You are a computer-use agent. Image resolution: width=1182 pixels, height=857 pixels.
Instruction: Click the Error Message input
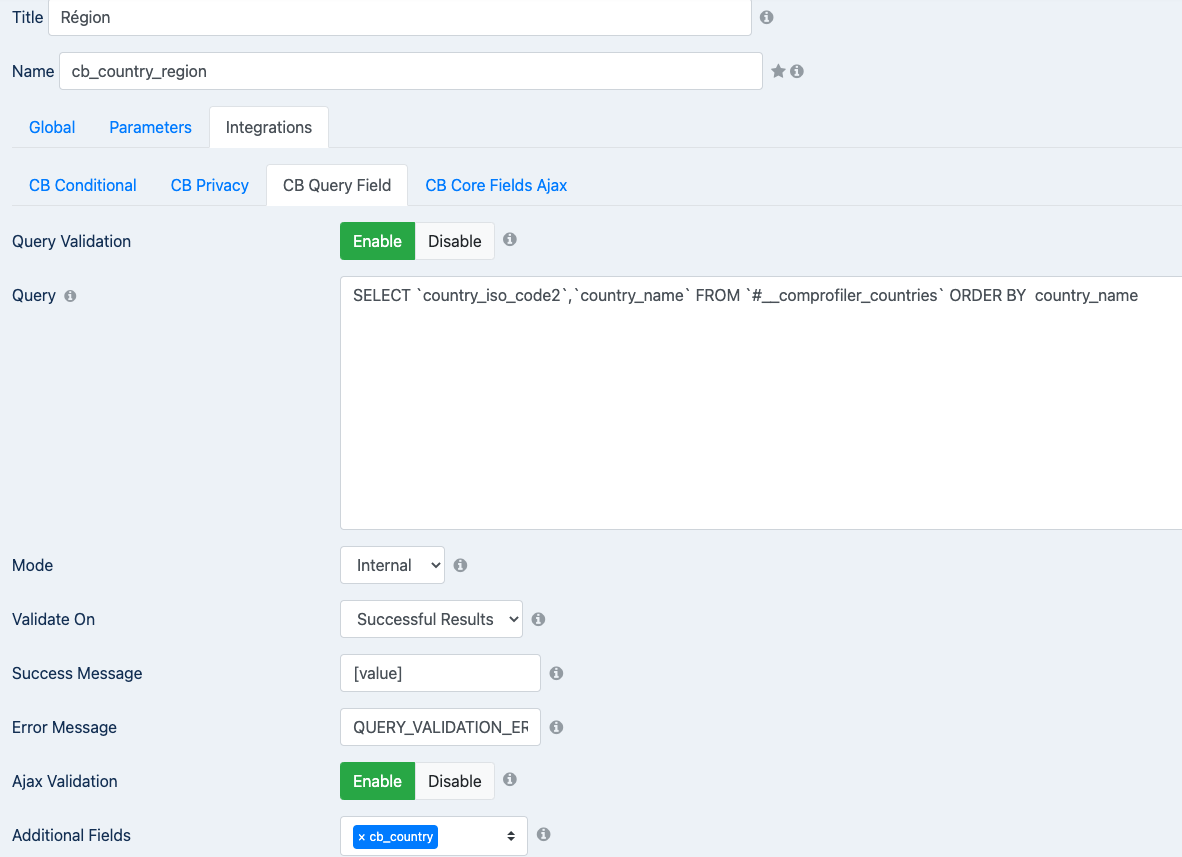click(440, 727)
